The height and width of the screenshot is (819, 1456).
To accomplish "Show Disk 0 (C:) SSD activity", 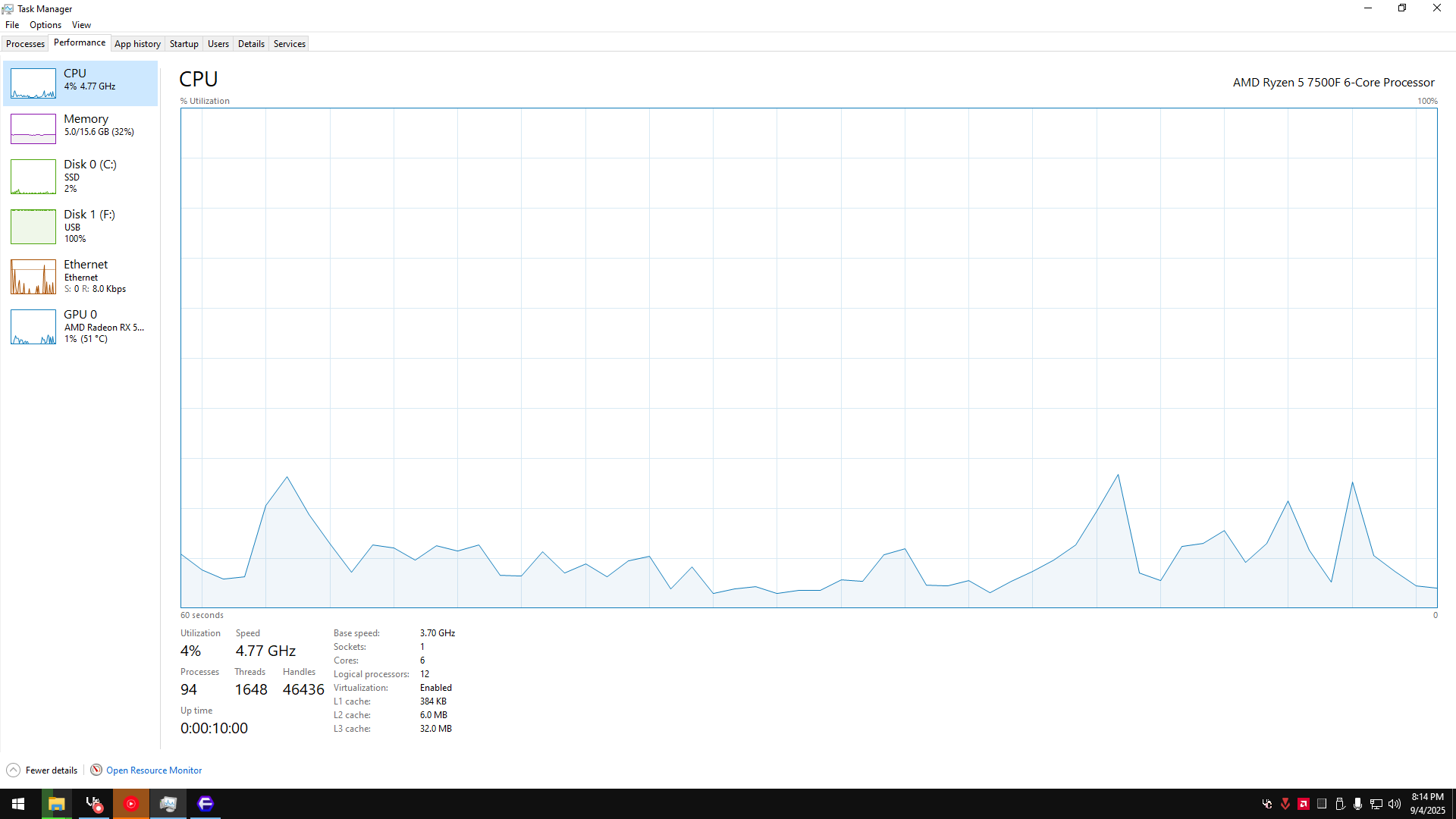I will pos(80,177).
